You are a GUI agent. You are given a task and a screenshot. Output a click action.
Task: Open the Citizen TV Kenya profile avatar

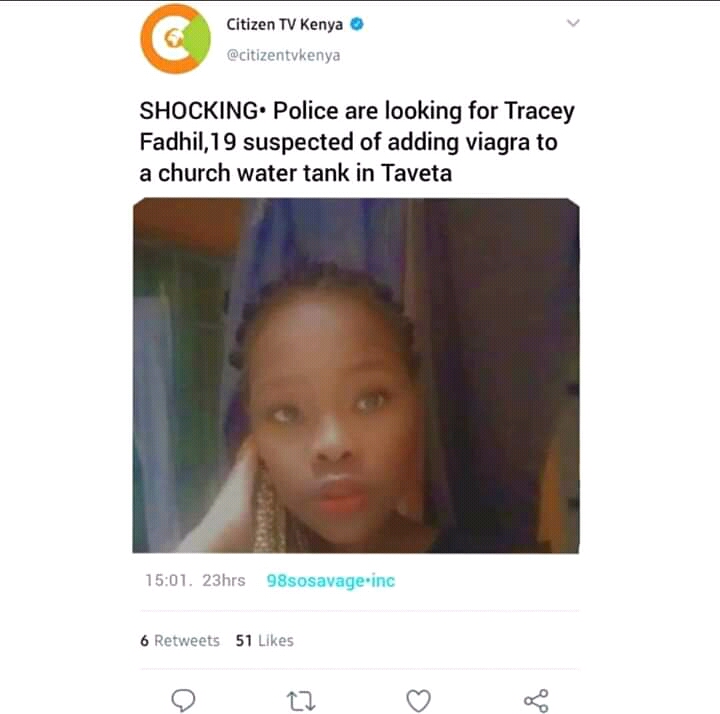point(175,39)
